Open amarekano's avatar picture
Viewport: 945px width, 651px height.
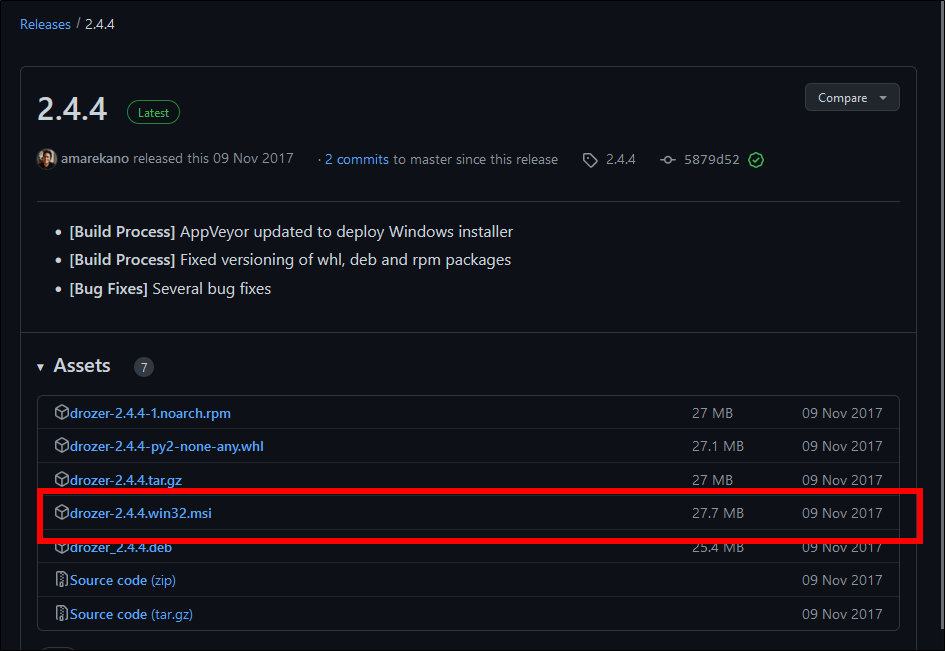pyautogui.click(x=46, y=159)
